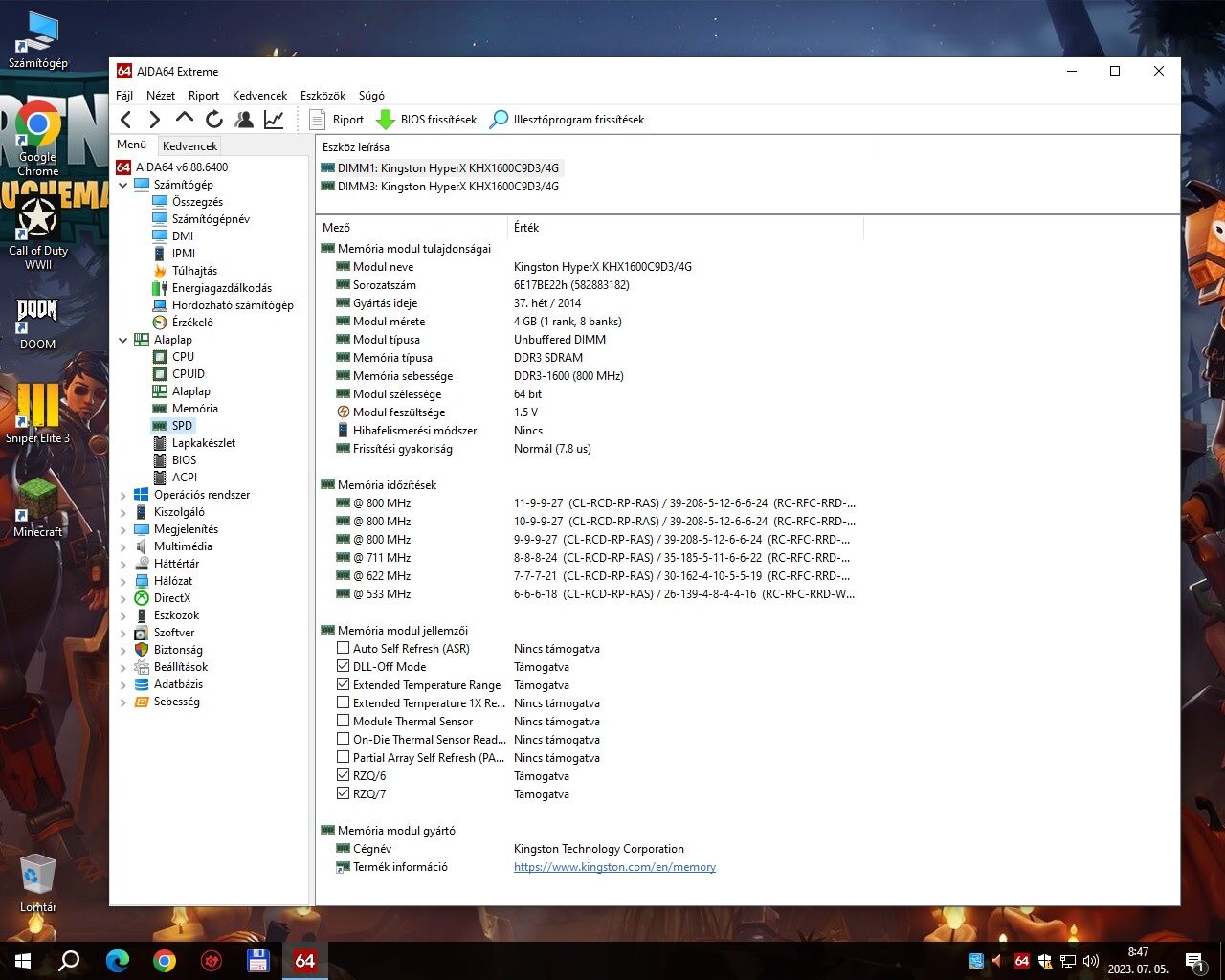The height and width of the screenshot is (980, 1225).
Task: Expand Multimédia tree node
Action: point(122,547)
